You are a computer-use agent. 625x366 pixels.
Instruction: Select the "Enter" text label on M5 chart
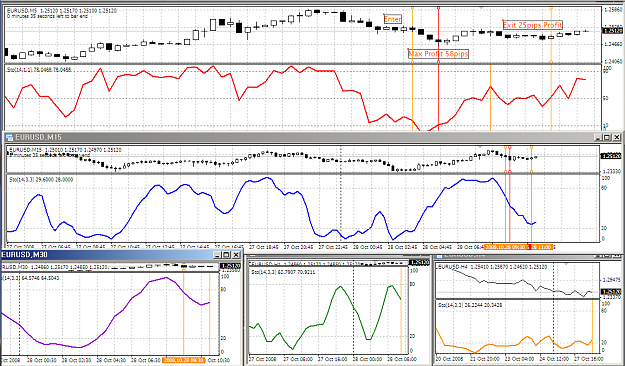tap(392, 19)
